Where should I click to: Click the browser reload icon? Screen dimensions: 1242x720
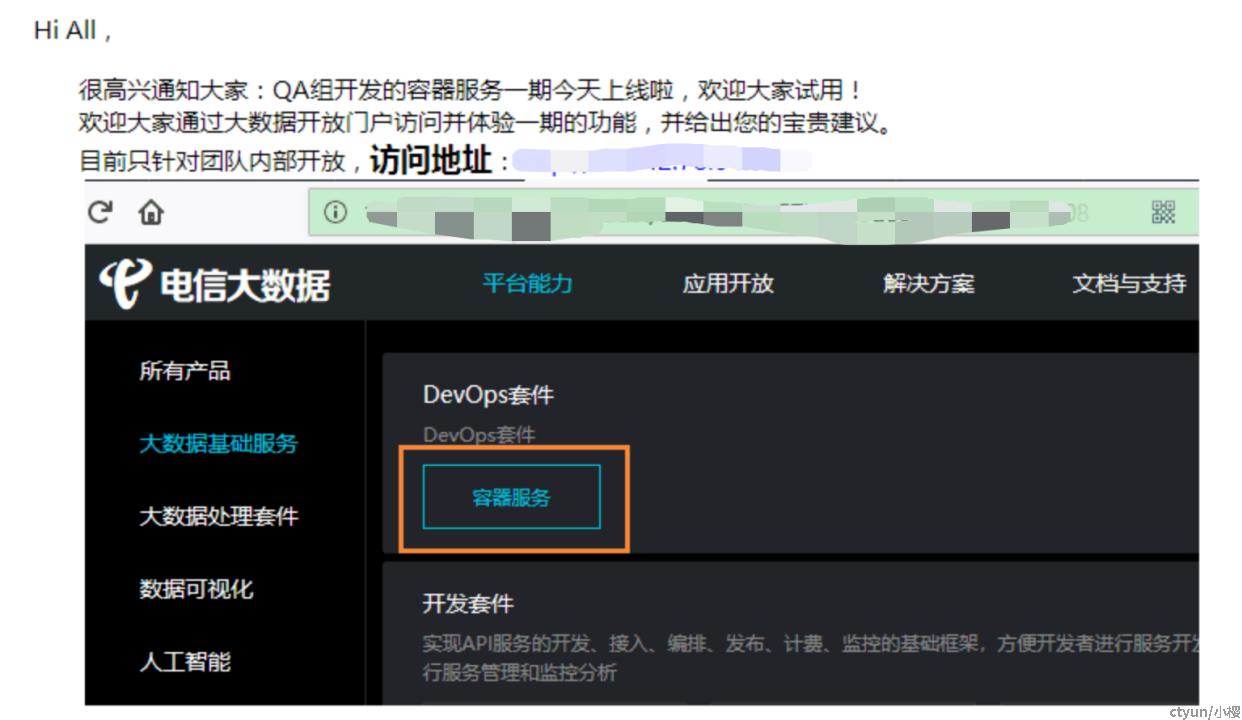(100, 212)
